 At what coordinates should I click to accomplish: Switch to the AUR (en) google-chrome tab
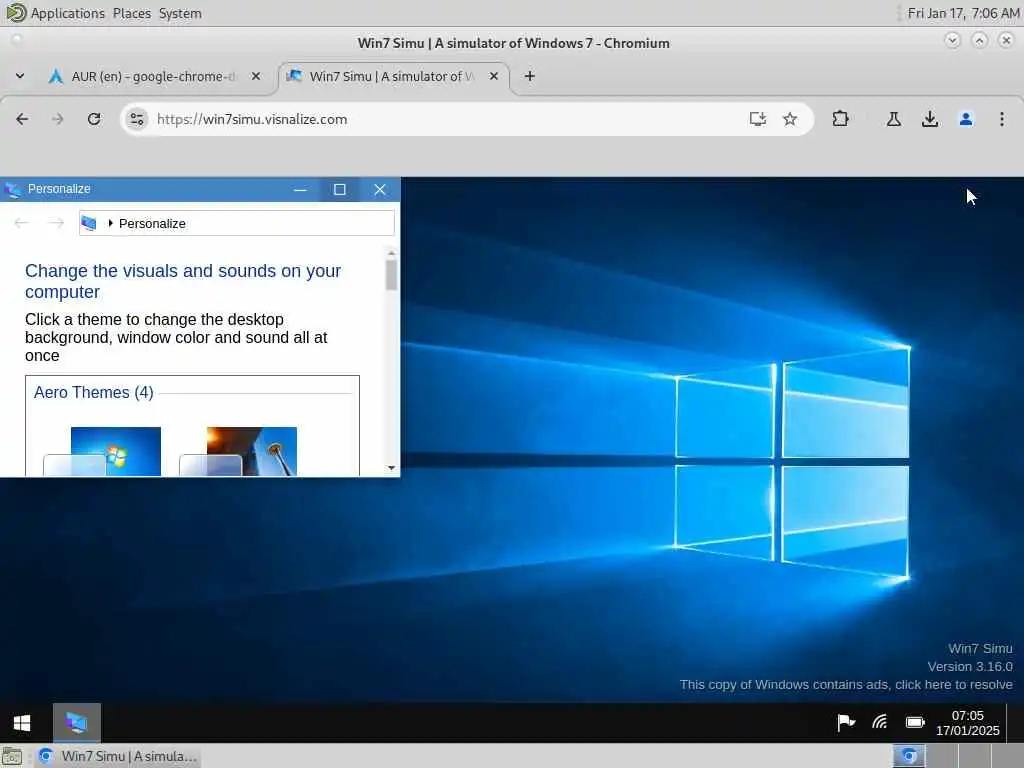point(153,76)
